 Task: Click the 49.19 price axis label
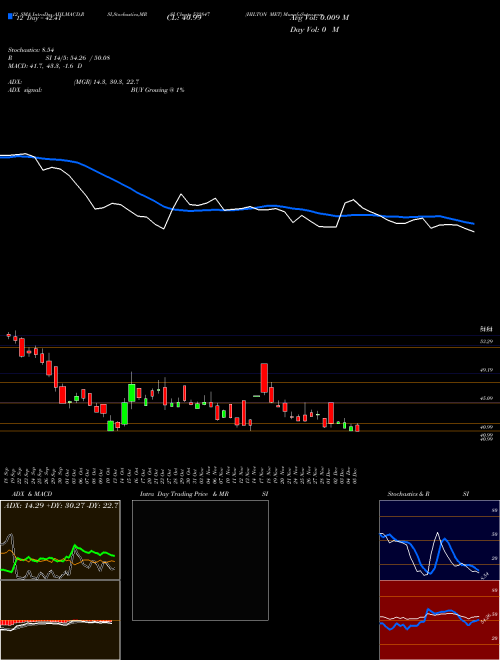[x=486, y=370]
